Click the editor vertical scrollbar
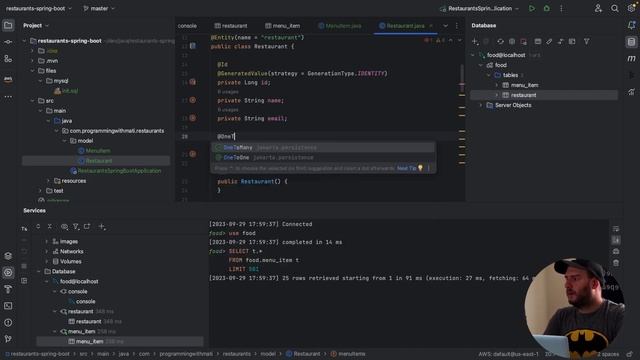Image resolution: width=640 pixels, height=360 pixels. point(462,78)
